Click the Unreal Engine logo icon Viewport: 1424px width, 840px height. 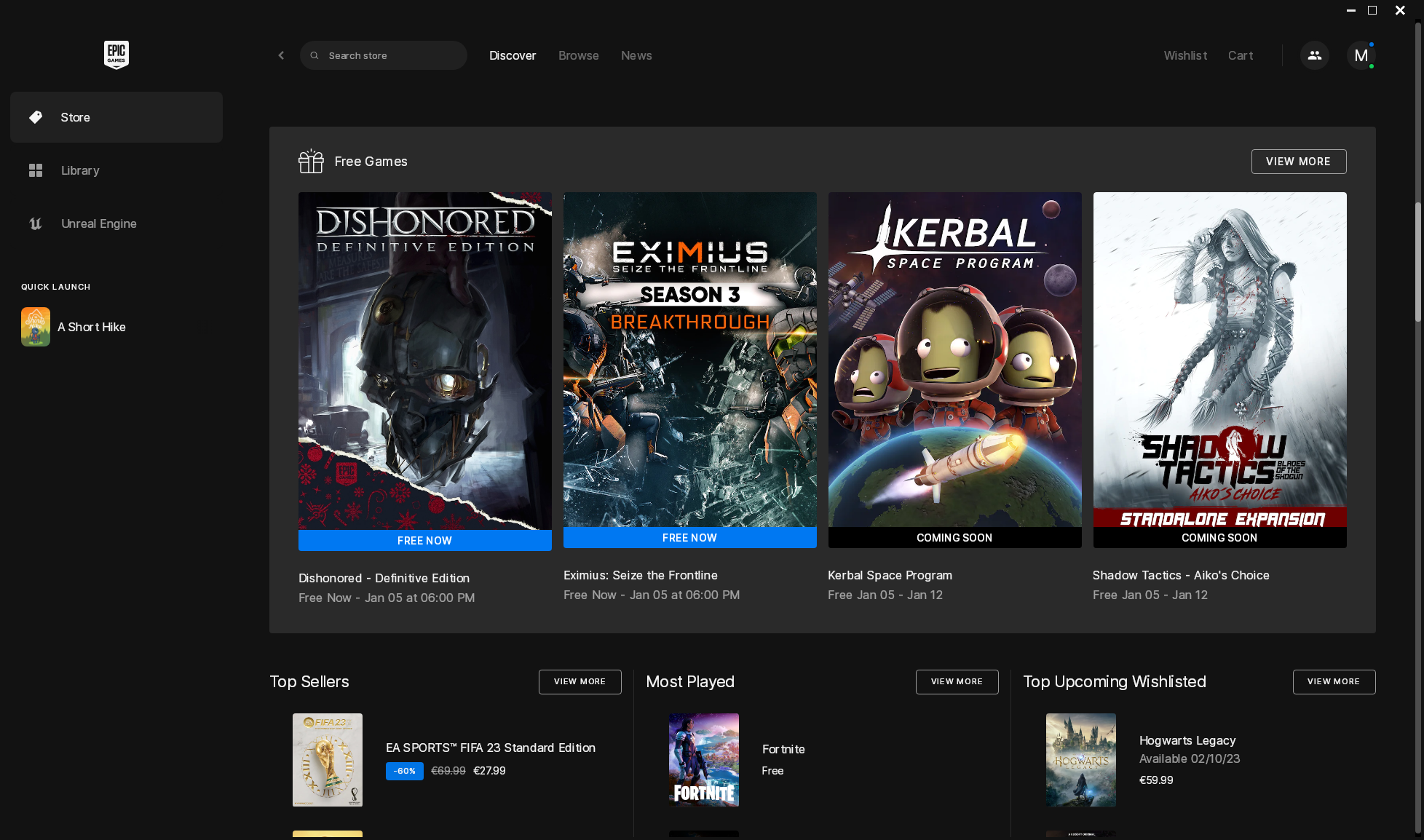(x=36, y=223)
